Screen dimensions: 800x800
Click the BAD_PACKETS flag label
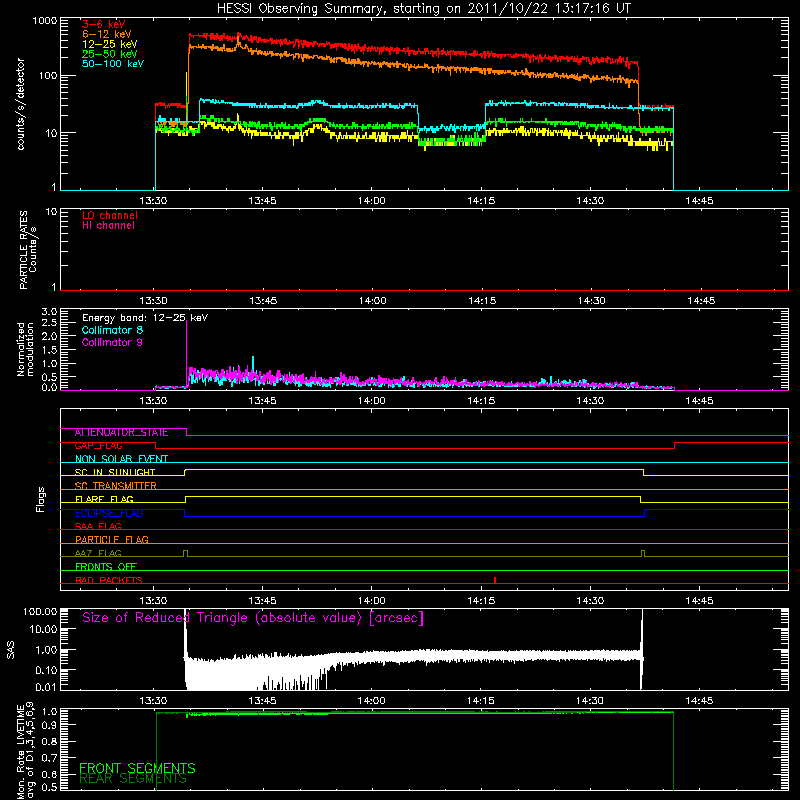(109, 580)
